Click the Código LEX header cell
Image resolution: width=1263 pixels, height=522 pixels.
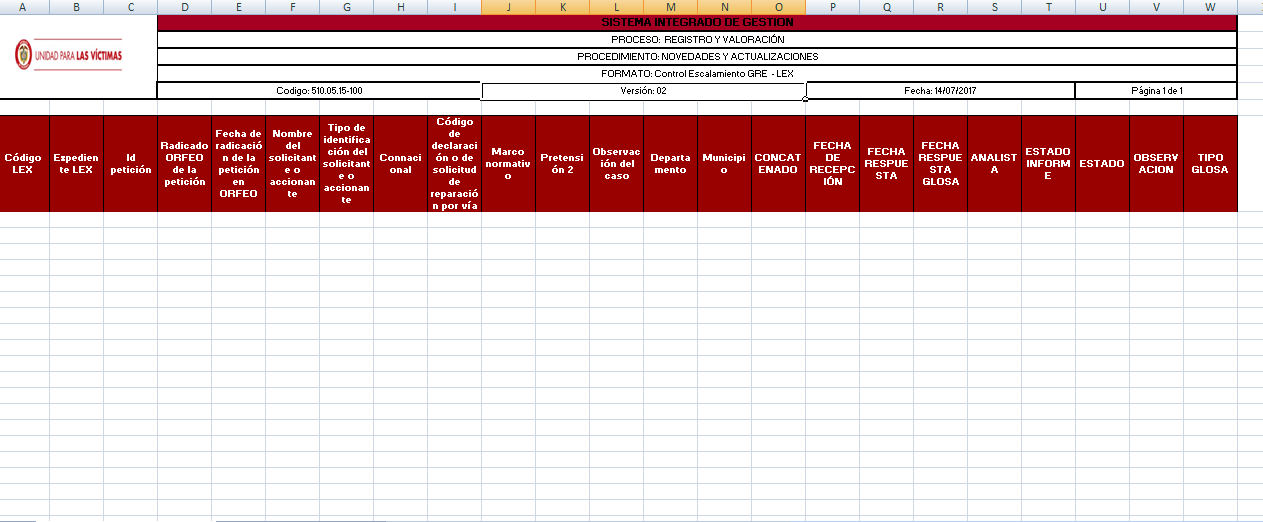tap(24, 163)
